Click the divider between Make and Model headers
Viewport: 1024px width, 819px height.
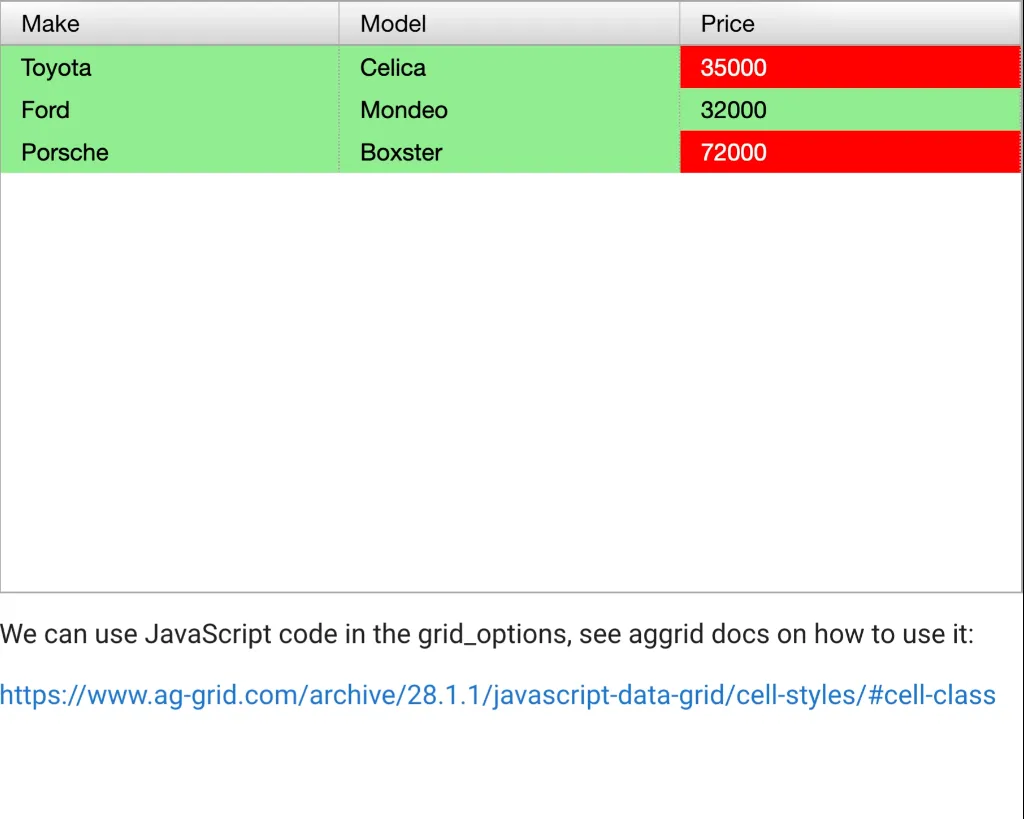coord(340,23)
